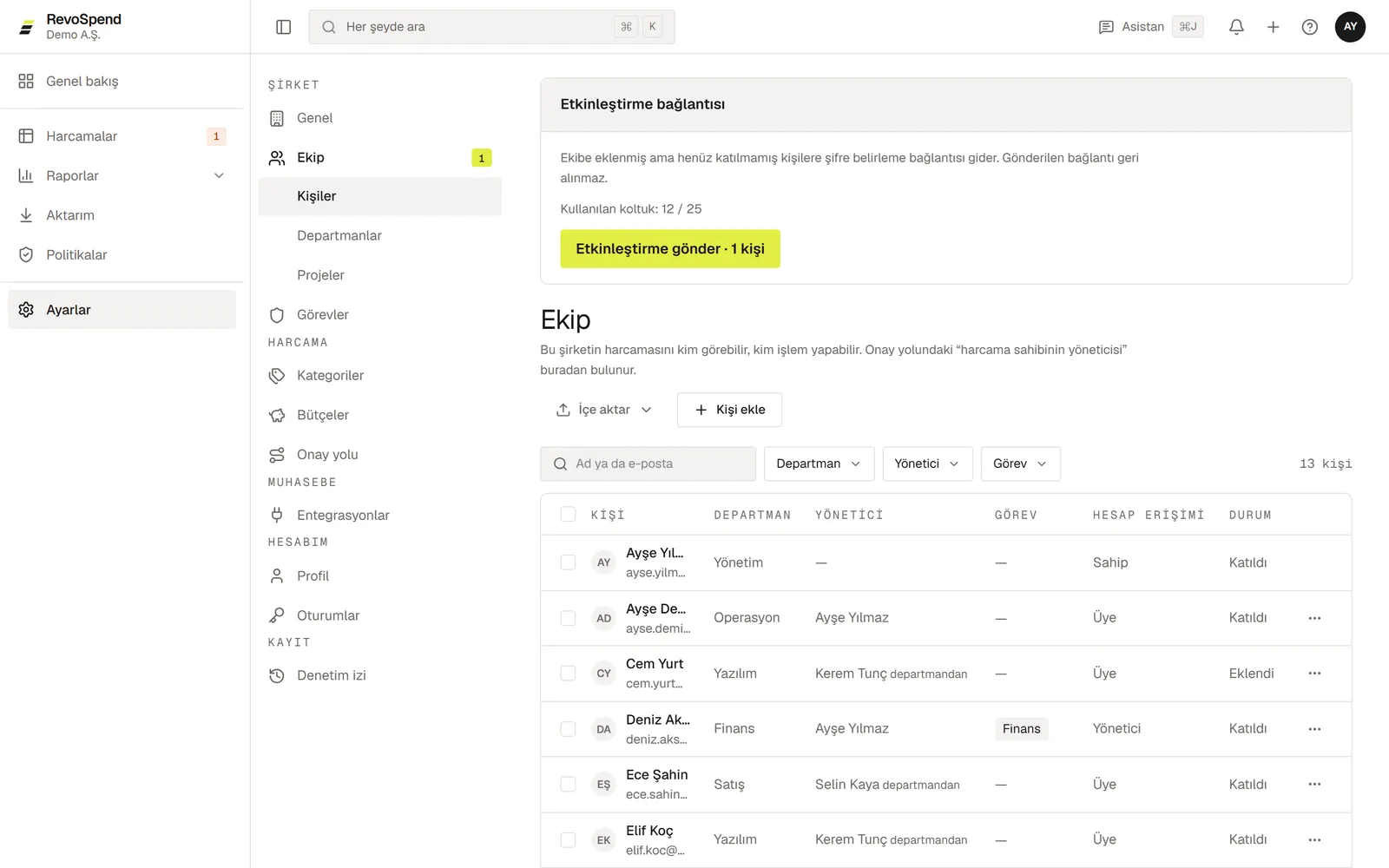Click Etkinleştirme gönder · 1 kişi button

[670, 248]
